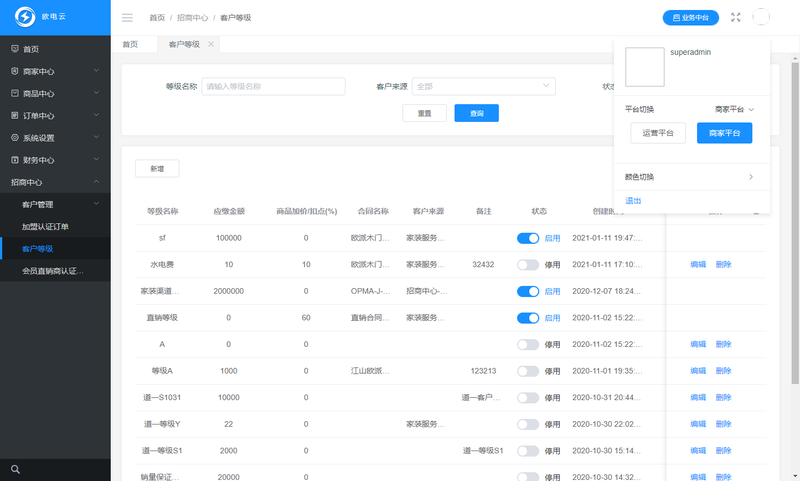Enable the status switch for row 道一等级Y
This screenshot has height=481, width=800.
click(528, 424)
